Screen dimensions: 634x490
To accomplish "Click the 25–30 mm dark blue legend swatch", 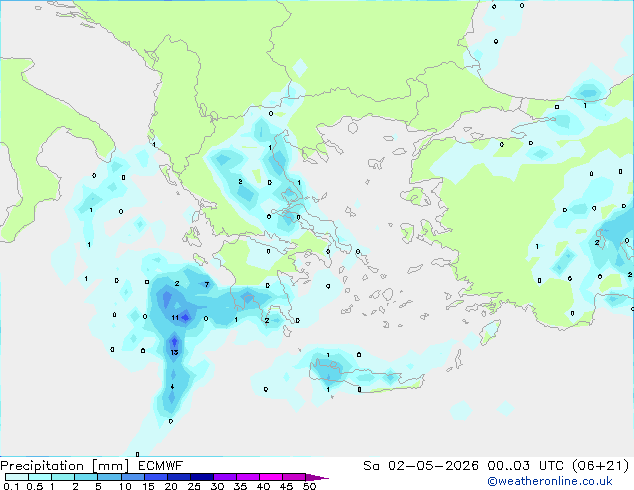I will point(201,477).
